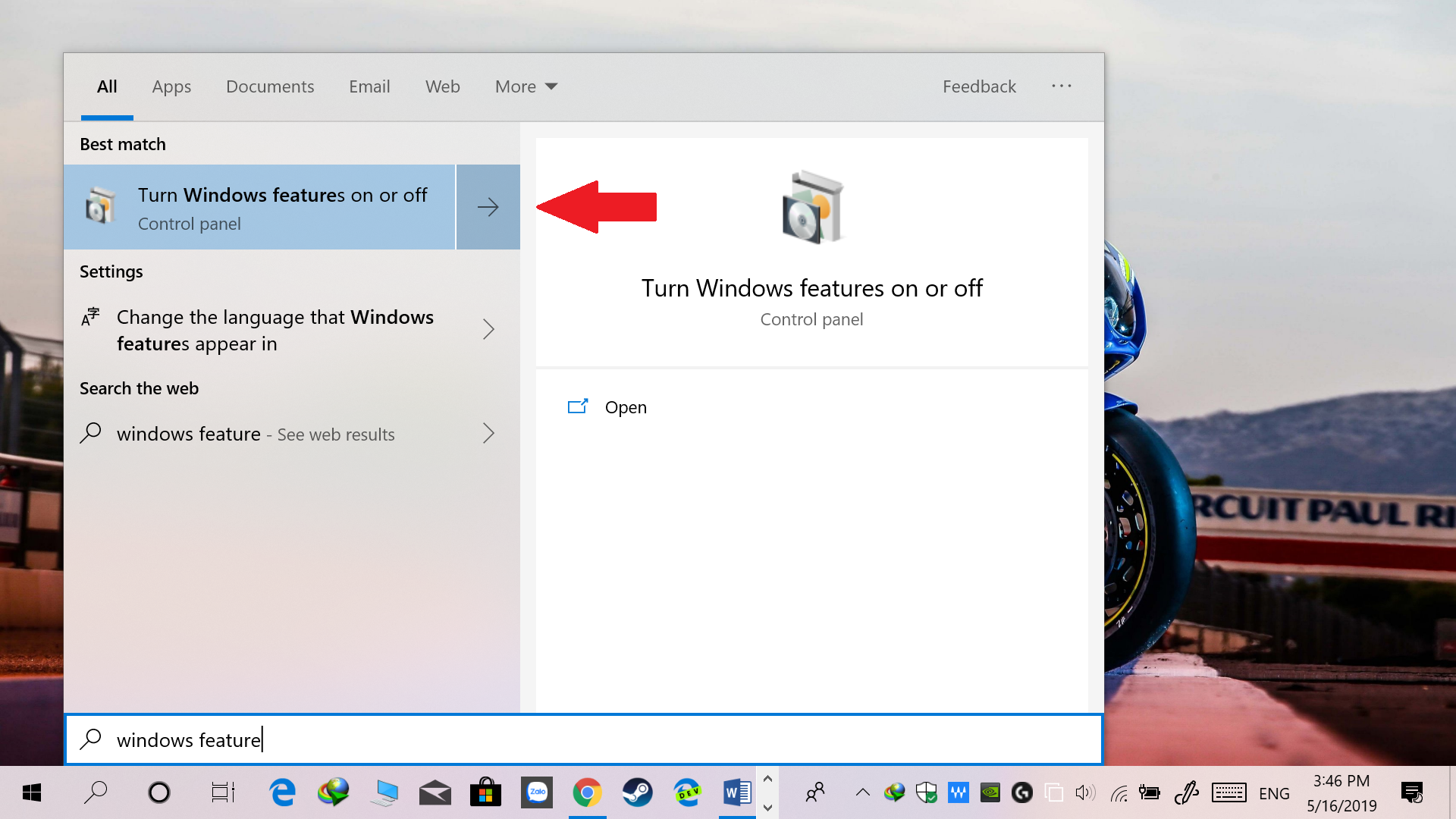Select the All search tab
This screenshot has height=819, width=1456.
[107, 86]
